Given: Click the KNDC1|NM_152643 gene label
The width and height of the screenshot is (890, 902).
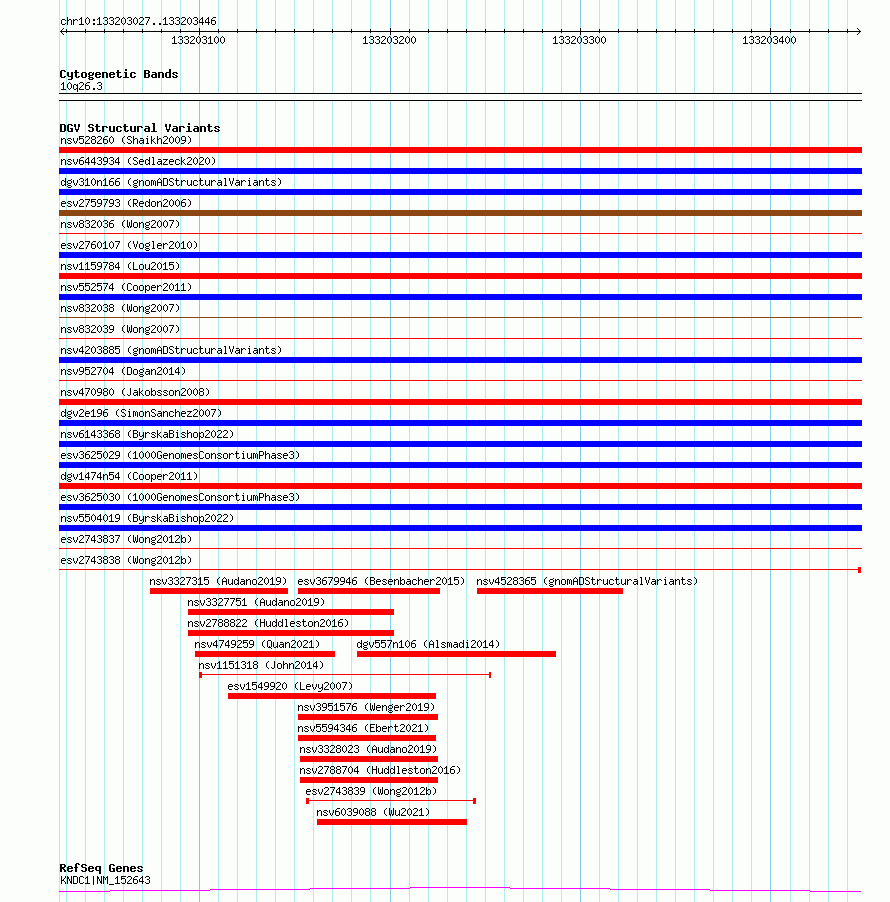Looking at the screenshot, I should 105,880.
